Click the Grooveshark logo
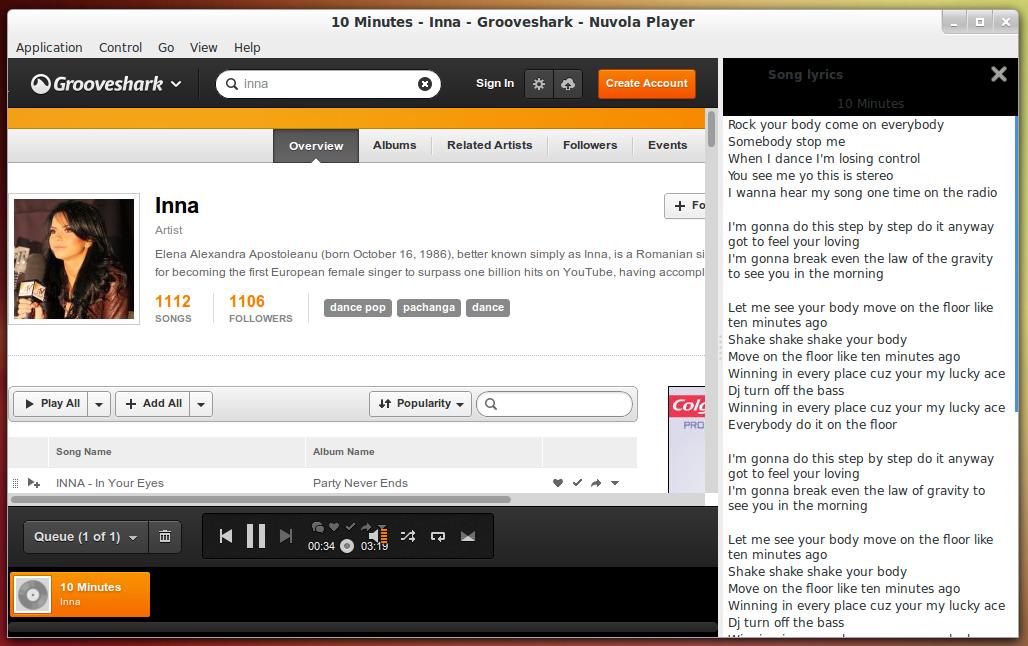The image size is (1028, 646). coord(98,84)
